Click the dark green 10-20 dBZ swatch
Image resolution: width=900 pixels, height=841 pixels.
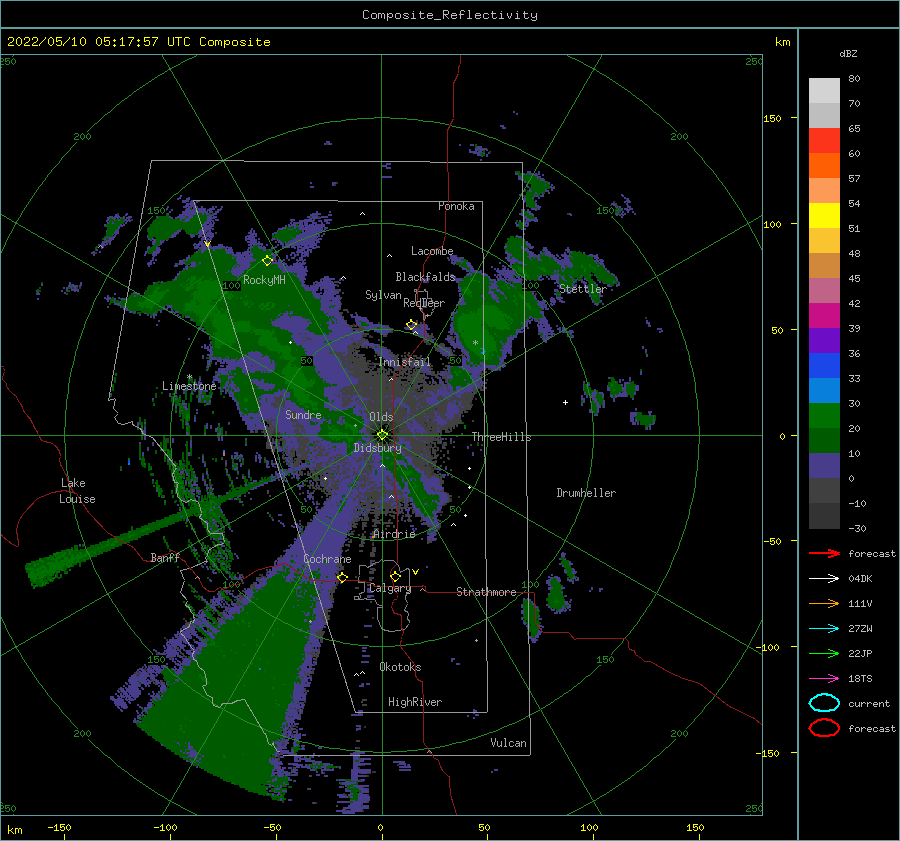[x=824, y=441]
